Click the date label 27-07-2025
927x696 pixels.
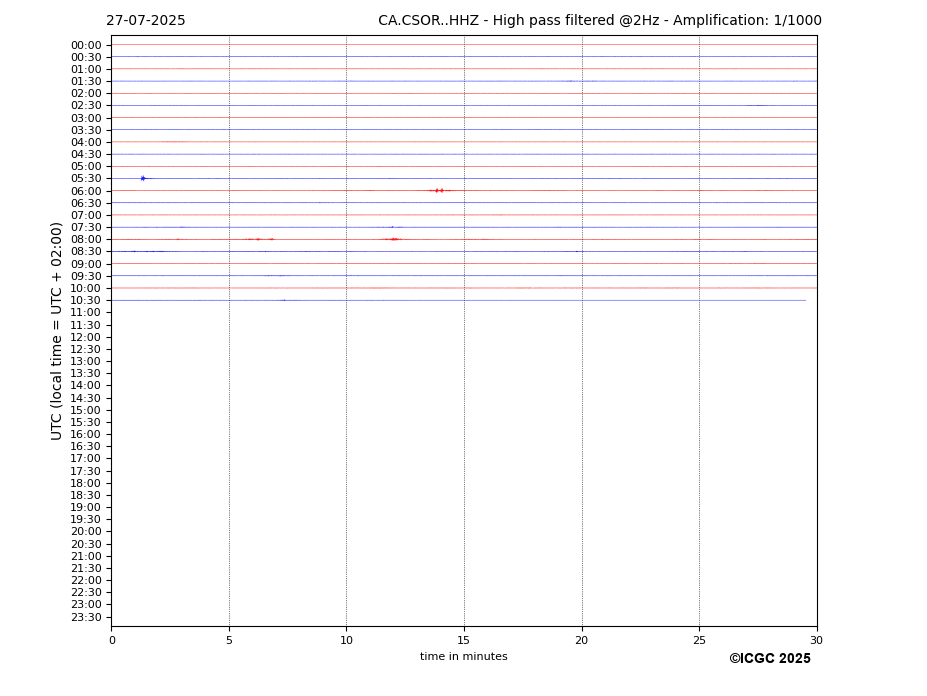tap(145, 21)
